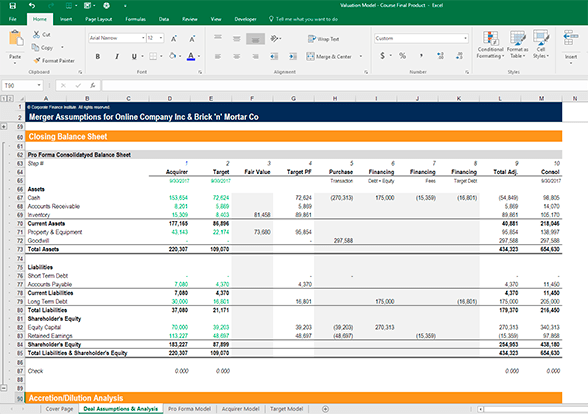The height and width of the screenshot is (414, 588).
Task: Open Cell Styles gallery
Action: pyautogui.click(x=541, y=45)
